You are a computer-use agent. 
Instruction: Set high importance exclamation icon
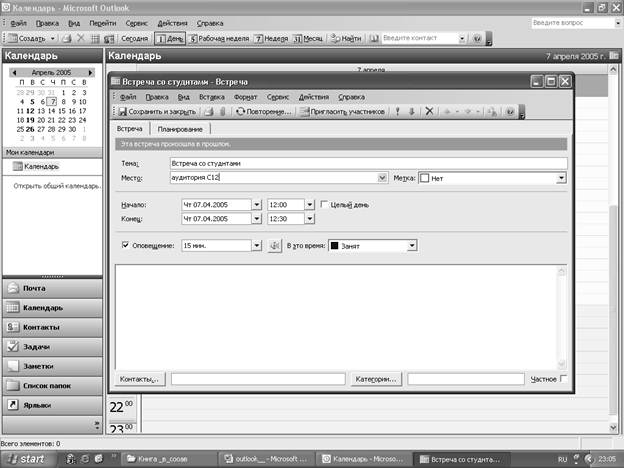coord(397,111)
